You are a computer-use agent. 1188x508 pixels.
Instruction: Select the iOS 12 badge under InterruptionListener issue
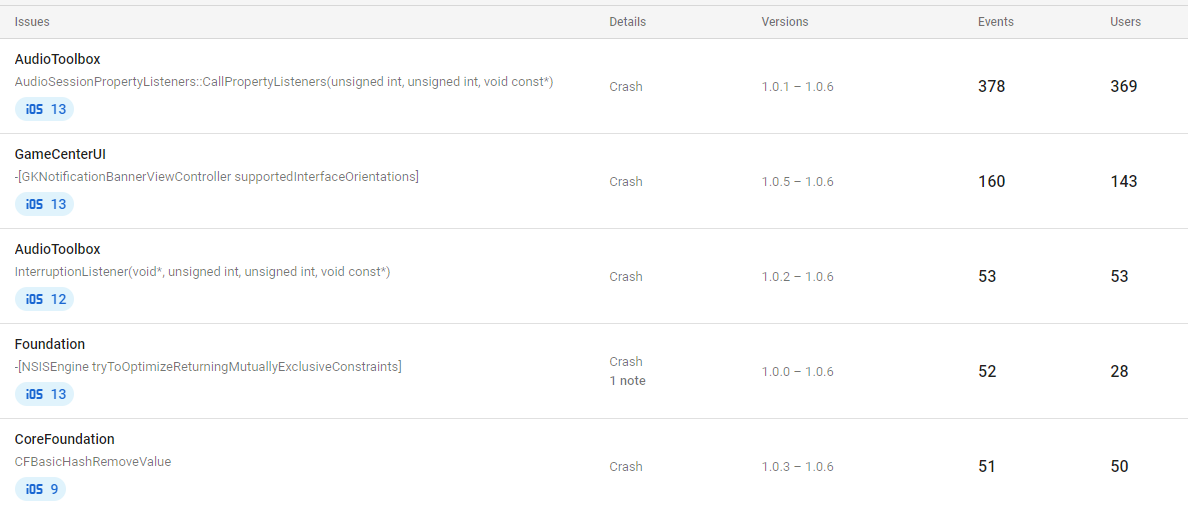[44, 299]
